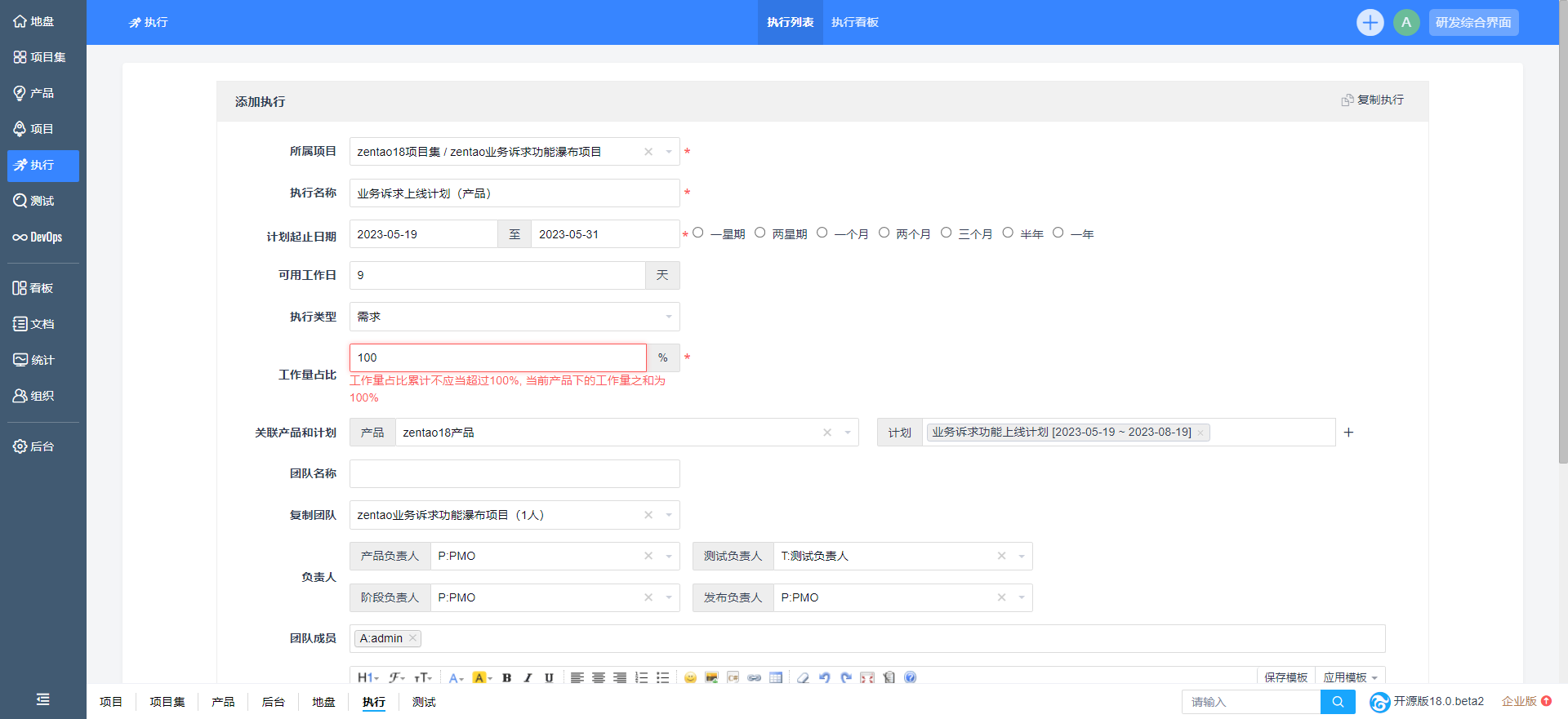The width and height of the screenshot is (1568, 719).
Task: Switch to the 执行看板 tab
Action: point(854,22)
